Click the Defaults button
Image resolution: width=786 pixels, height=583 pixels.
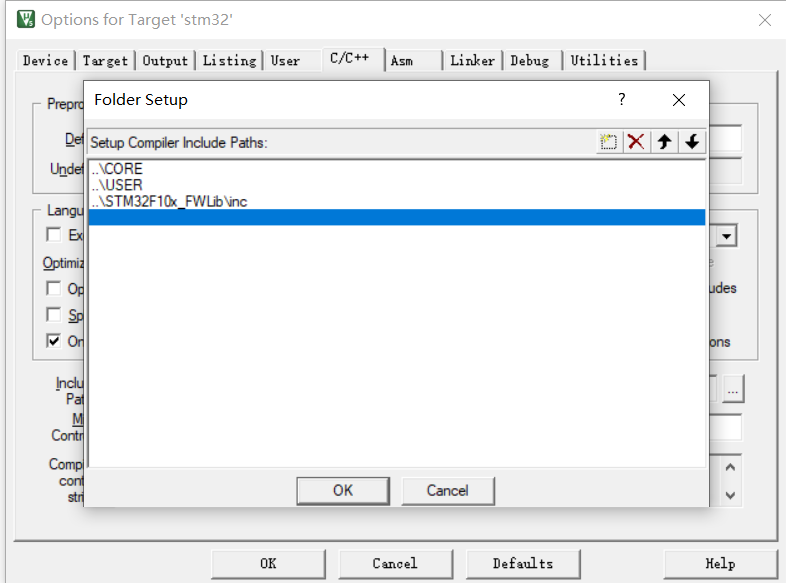coord(523,564)
